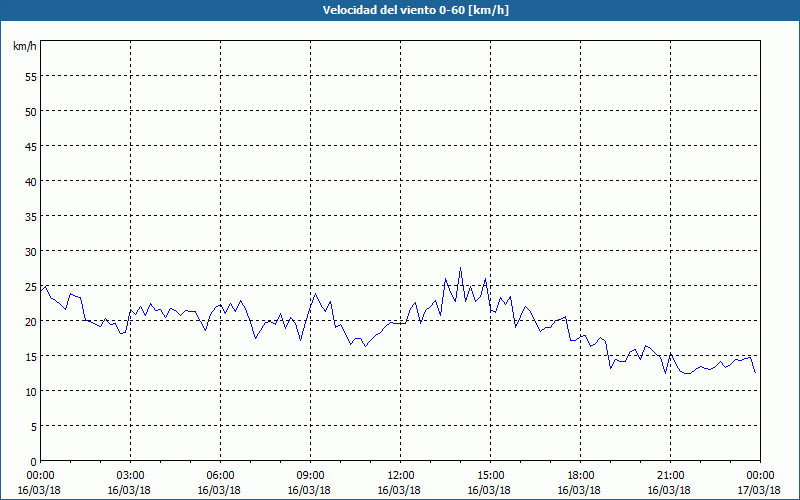
Task: Select the '45' y-axis value label
Action: pyautogui.click(x=31, y=146)
